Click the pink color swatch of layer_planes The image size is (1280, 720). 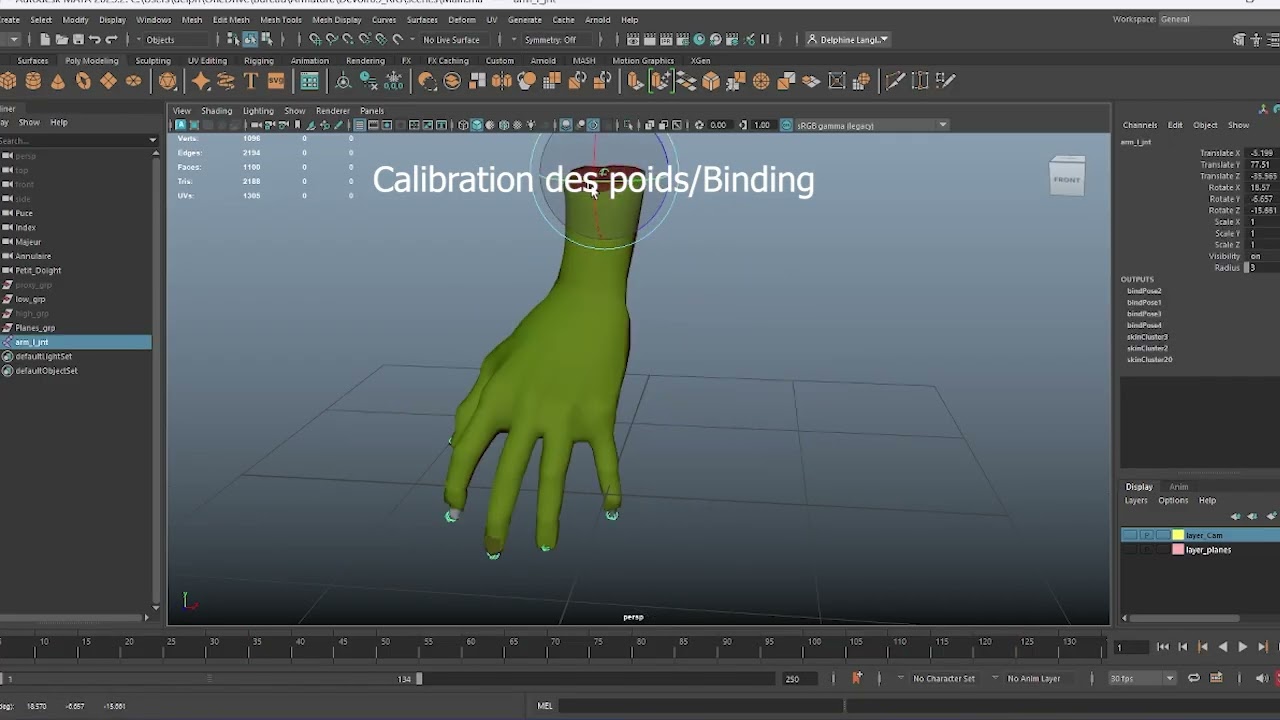click(1178, 550)
